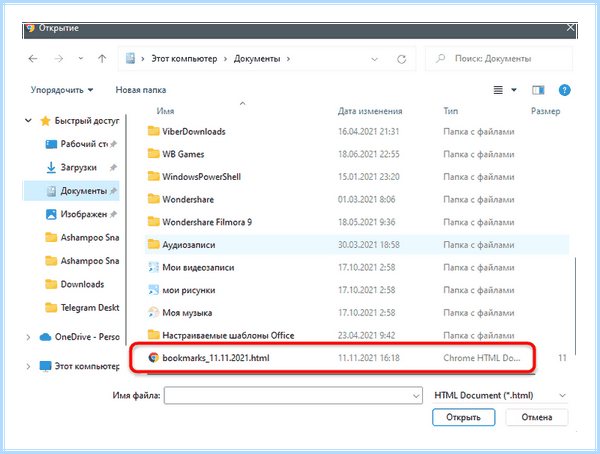Click the file list vertical scrollbar
The height and width of the screenshot is (454, 600).
(574, 306)
